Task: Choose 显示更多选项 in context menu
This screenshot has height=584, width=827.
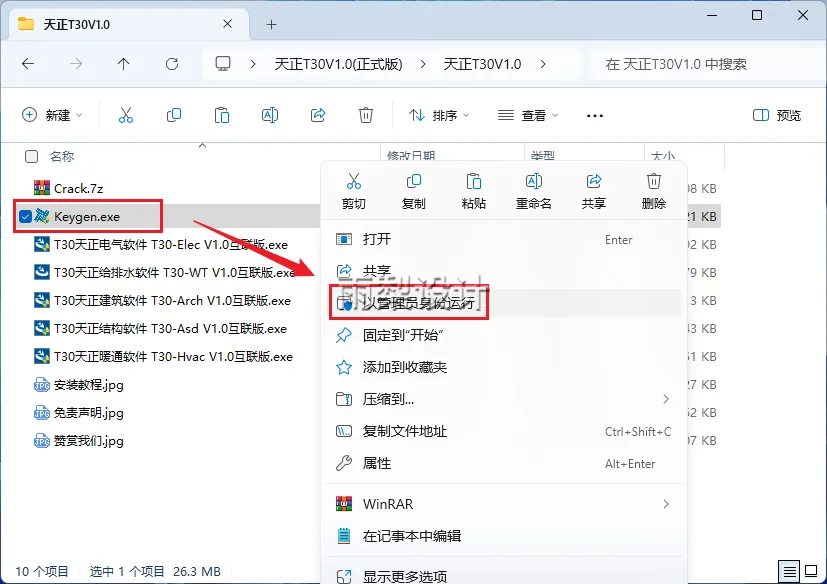Action: pyautogui.click(x=505, y=577)
